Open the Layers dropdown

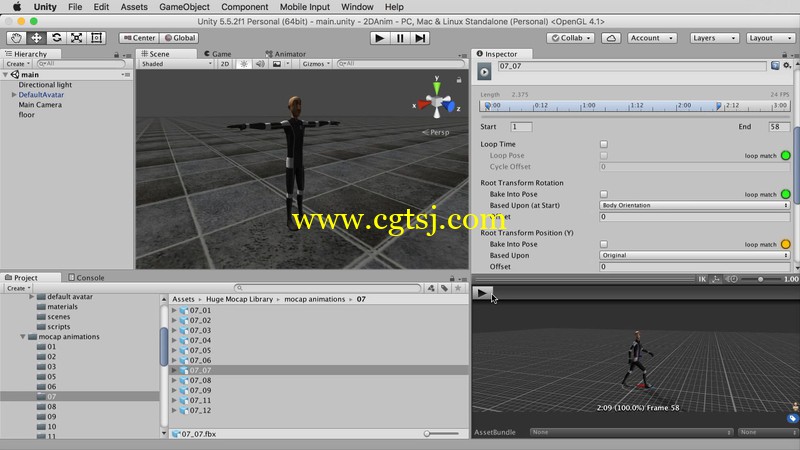[714, 38]
